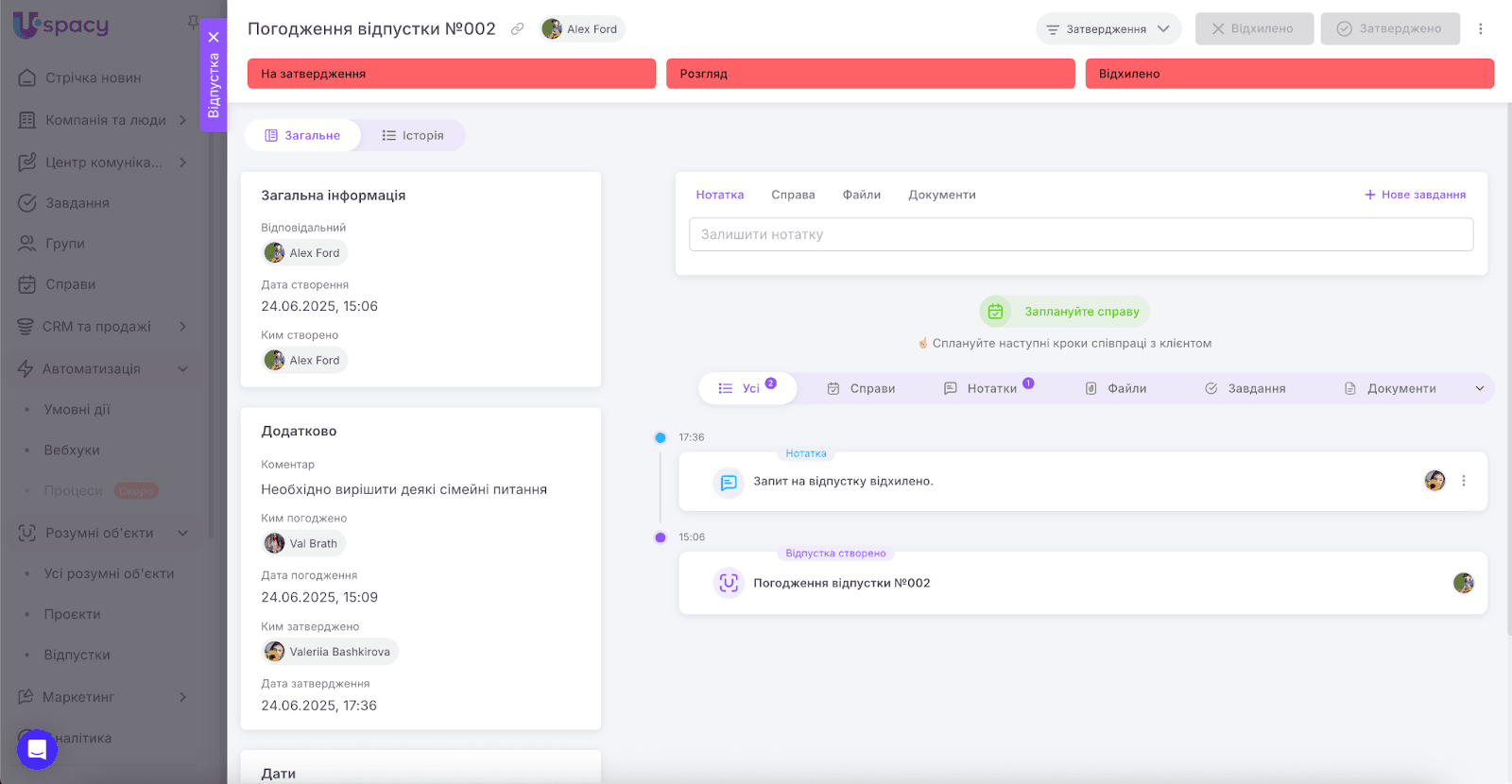Filter timeline by Нотатки
Viewport: 1512px width, 784px height.
click(990, 388)
